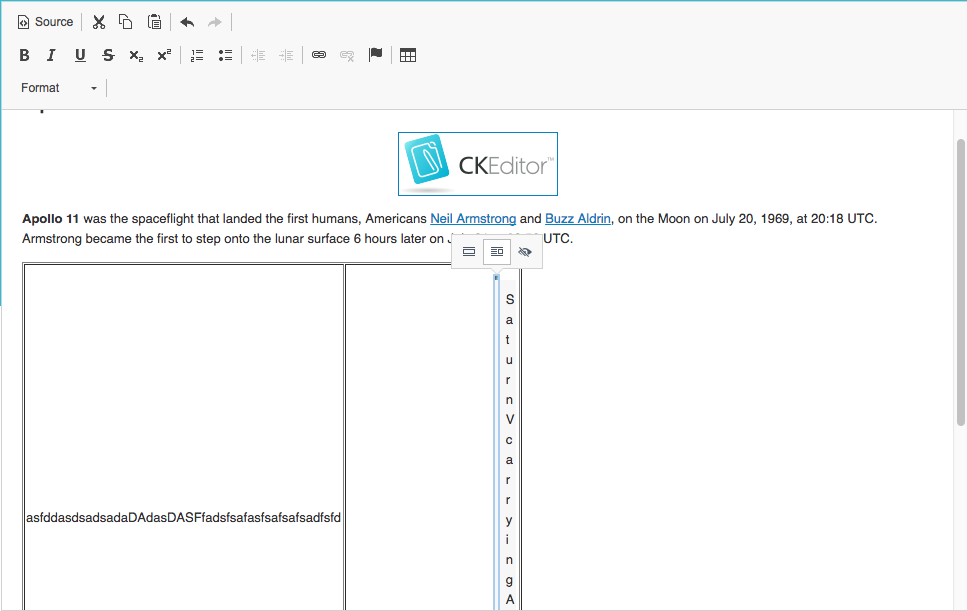967x611 pixels.
Task: Toggle Subscript formatting
Action: coord(136,55)
